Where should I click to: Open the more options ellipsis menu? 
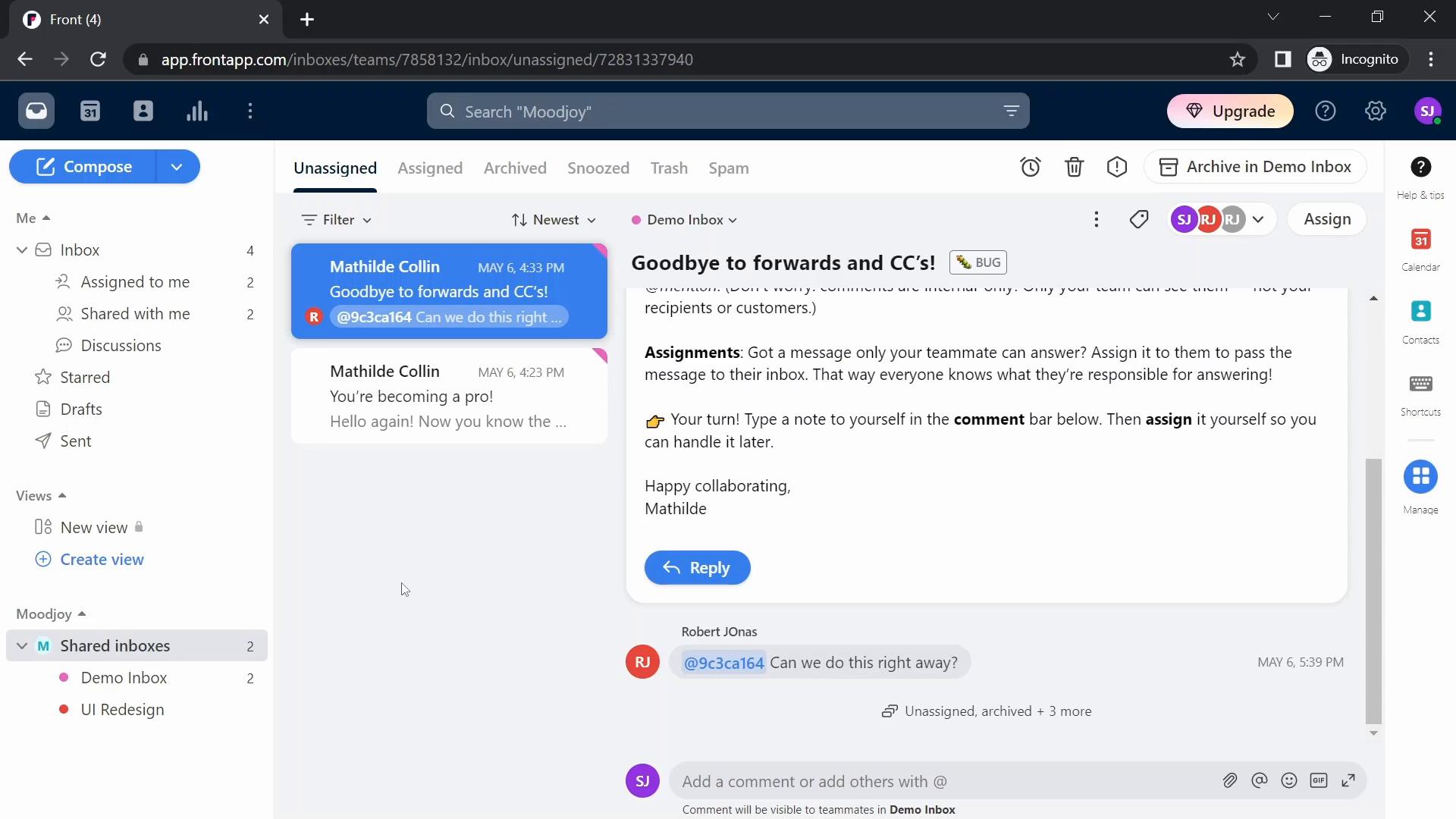pos(1096,219)
